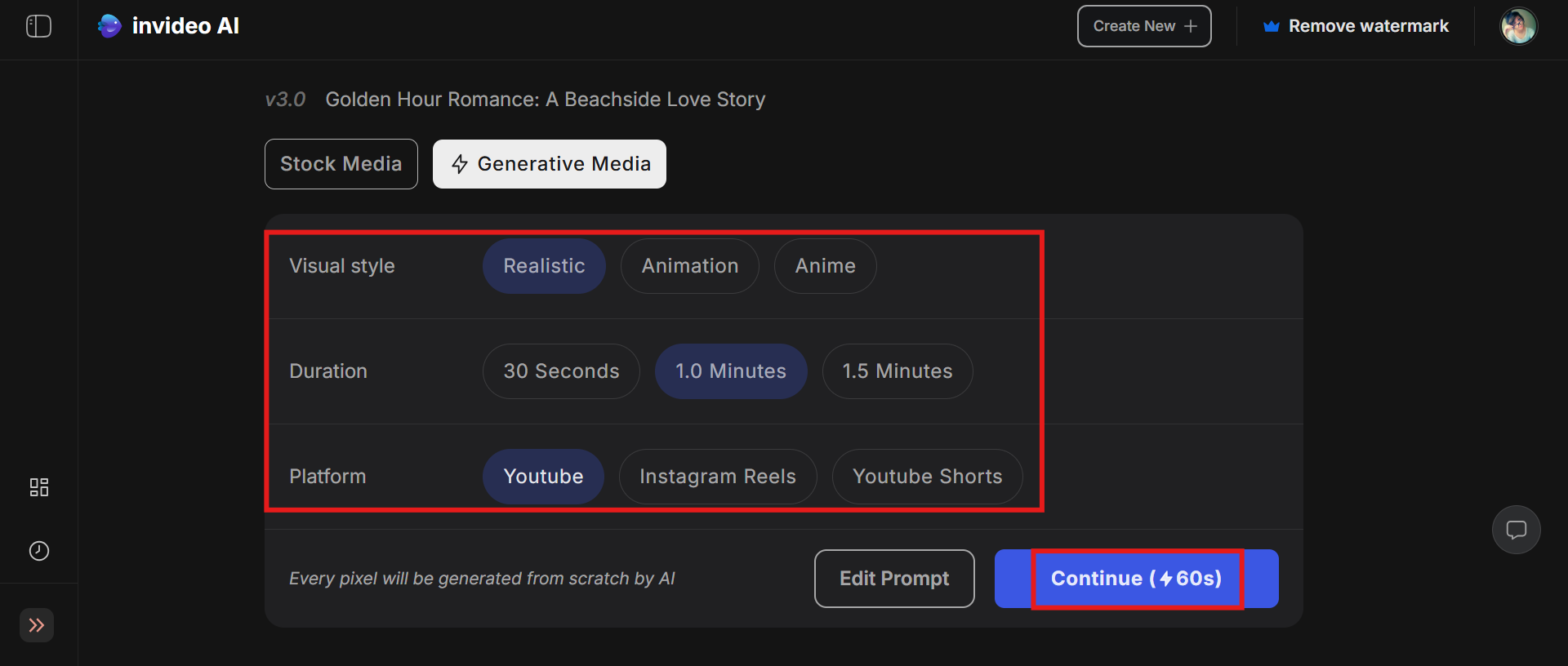Image resolution: width=1568 pixels, height=666 pixels.
Task: Toggle the sidebar panel icon
Action: pyautogui.click(x=38, y=26)
